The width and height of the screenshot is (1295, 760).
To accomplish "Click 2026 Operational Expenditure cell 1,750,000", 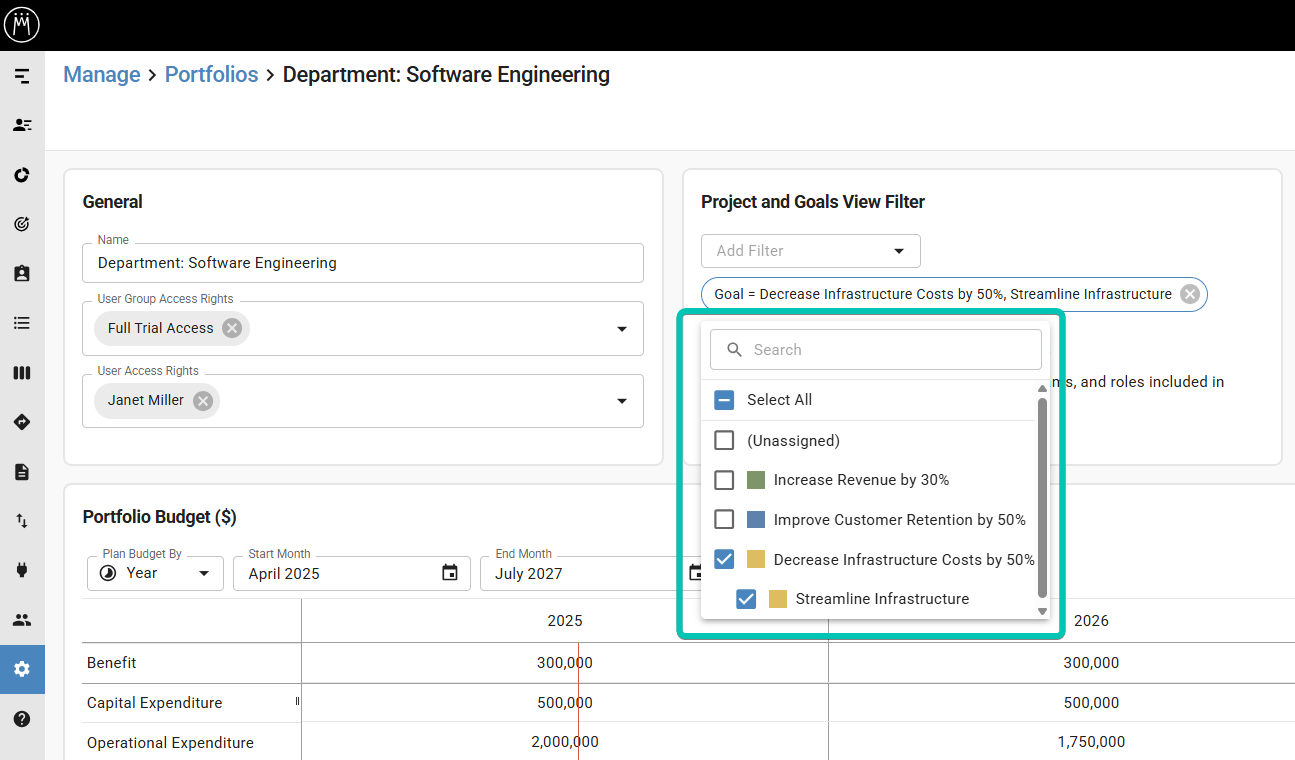I will 1091,742.
